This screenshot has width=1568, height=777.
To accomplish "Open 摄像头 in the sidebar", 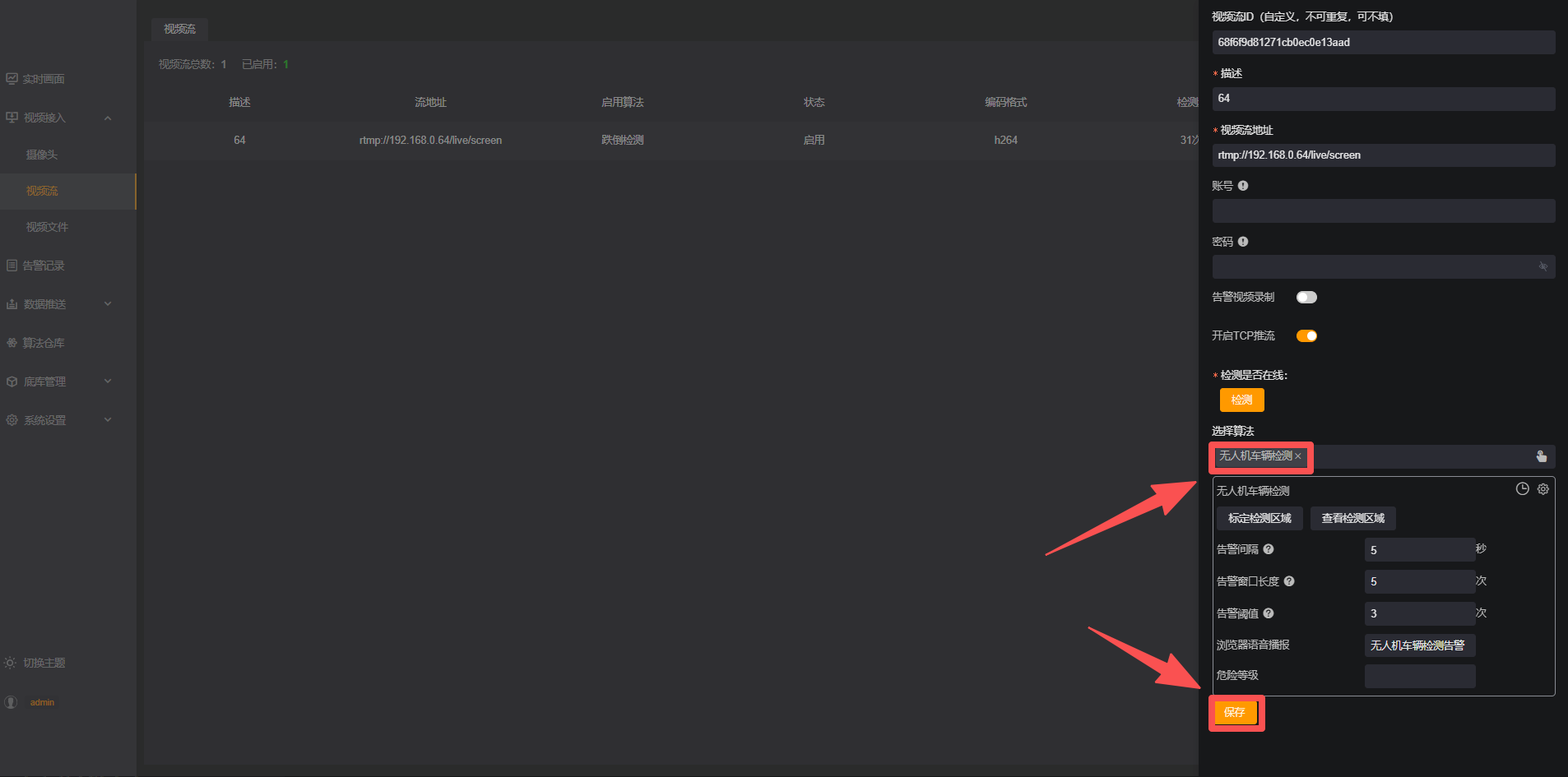I will [42, 155].
